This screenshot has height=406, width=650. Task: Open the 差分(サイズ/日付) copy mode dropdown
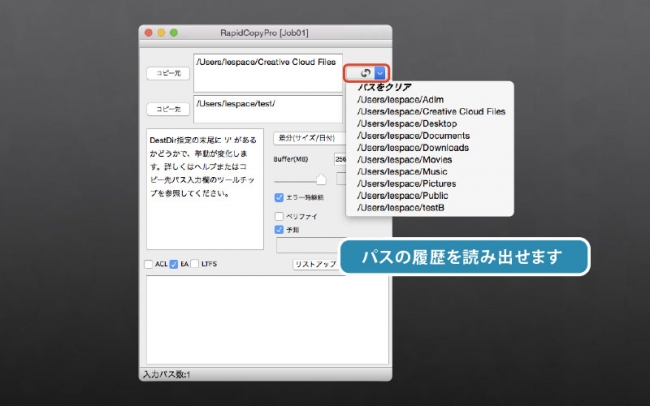pyautogui.click(x=310, y=138)
